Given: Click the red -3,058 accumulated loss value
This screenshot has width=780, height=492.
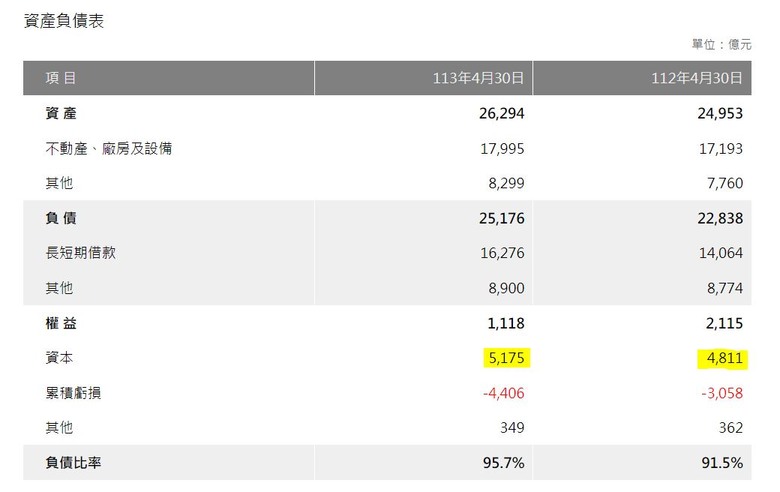Looking at the screenshot, I should 722,393.
